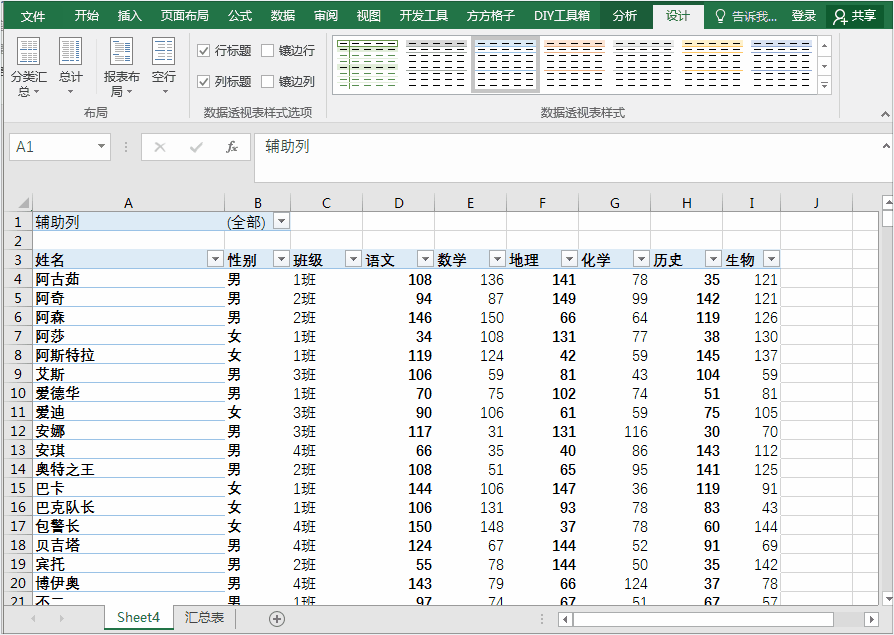Switch to the DIY工具箱 tab

562,16
